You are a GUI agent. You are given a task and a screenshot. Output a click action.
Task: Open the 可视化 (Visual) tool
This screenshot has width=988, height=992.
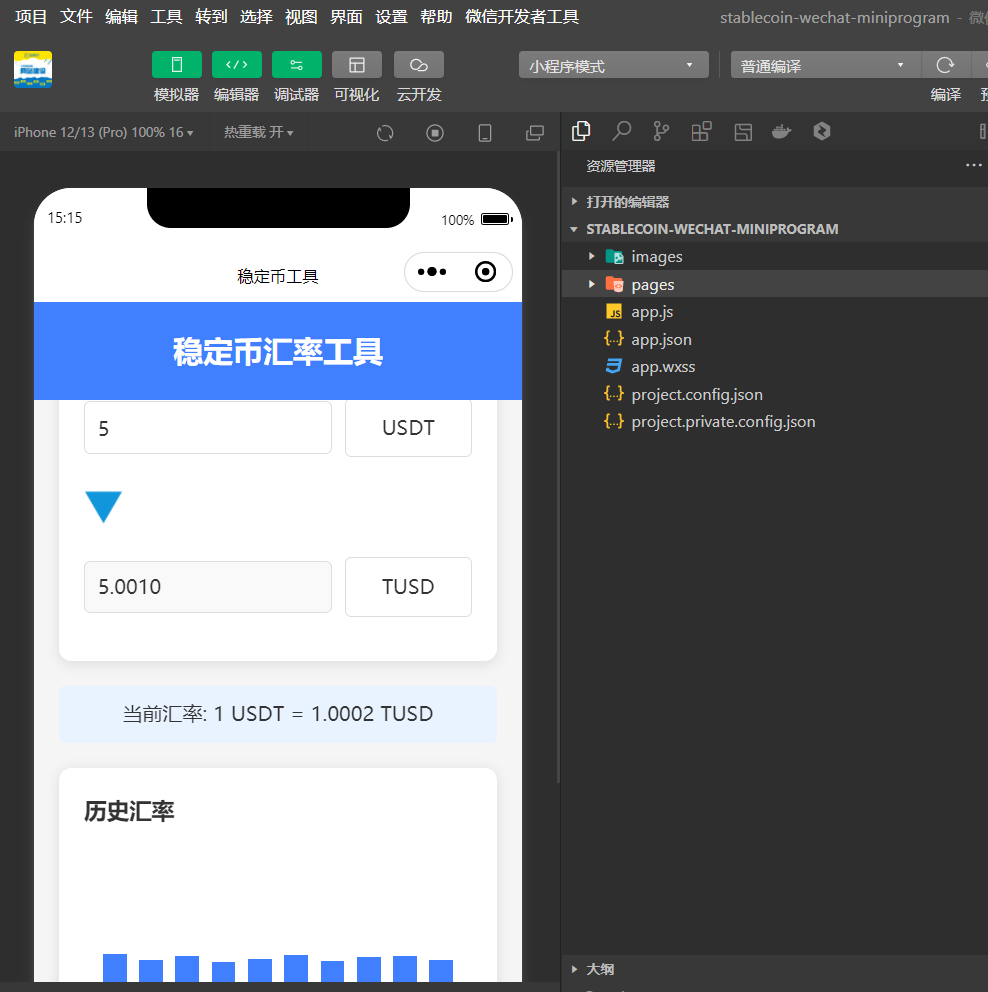pyautogui.click(x=356, y=77)
